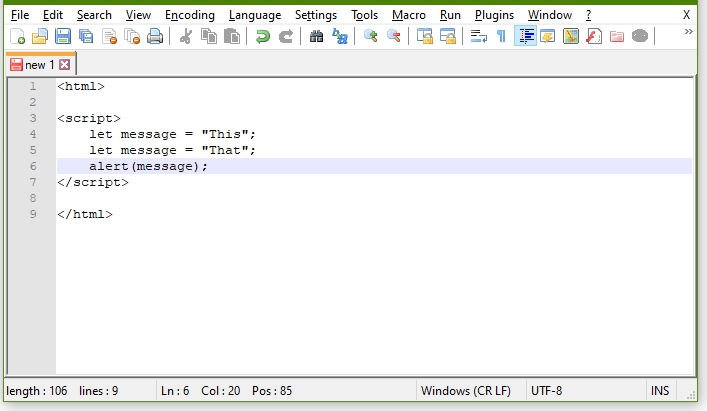Open Folder as Workspace toolbar icon
The height and width of the screenshot is (411, 707).
617,36
